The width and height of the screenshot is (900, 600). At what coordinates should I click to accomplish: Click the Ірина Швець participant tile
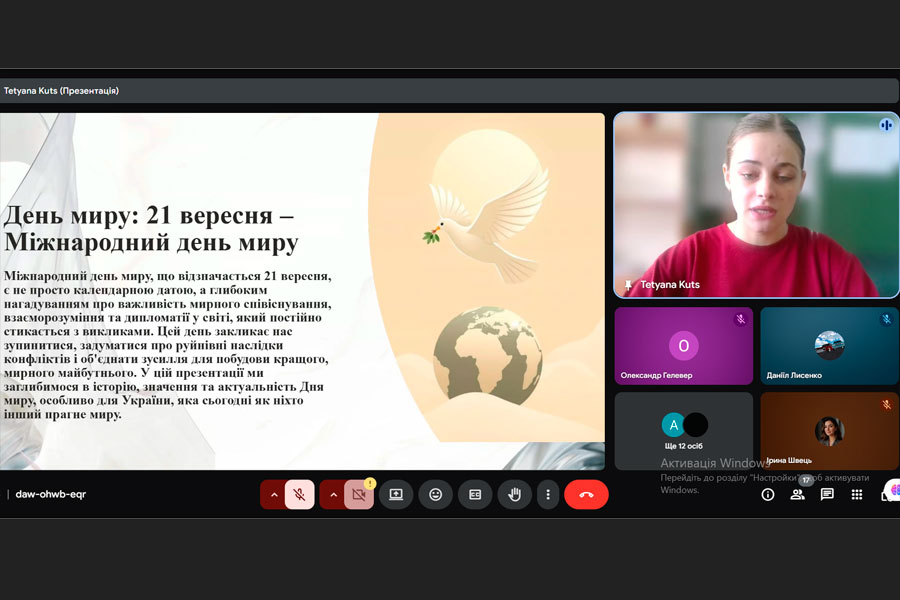[829, 430]
